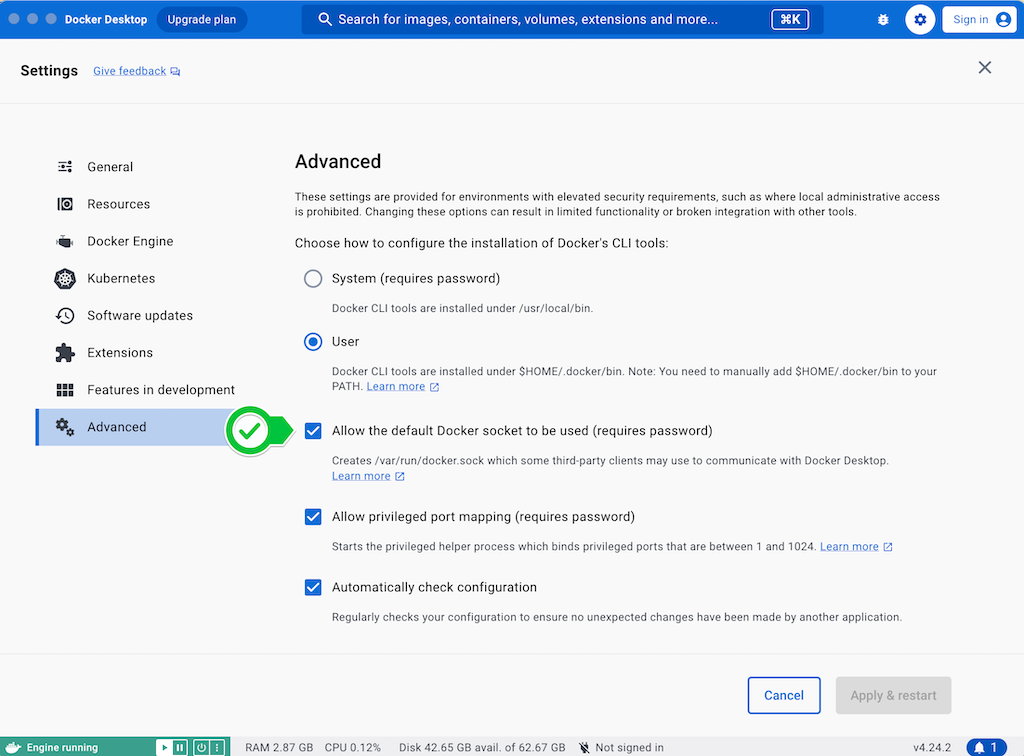Click the Apply & restart button
The height and width of the screenshot is (756, 1024).
(893, 695)
